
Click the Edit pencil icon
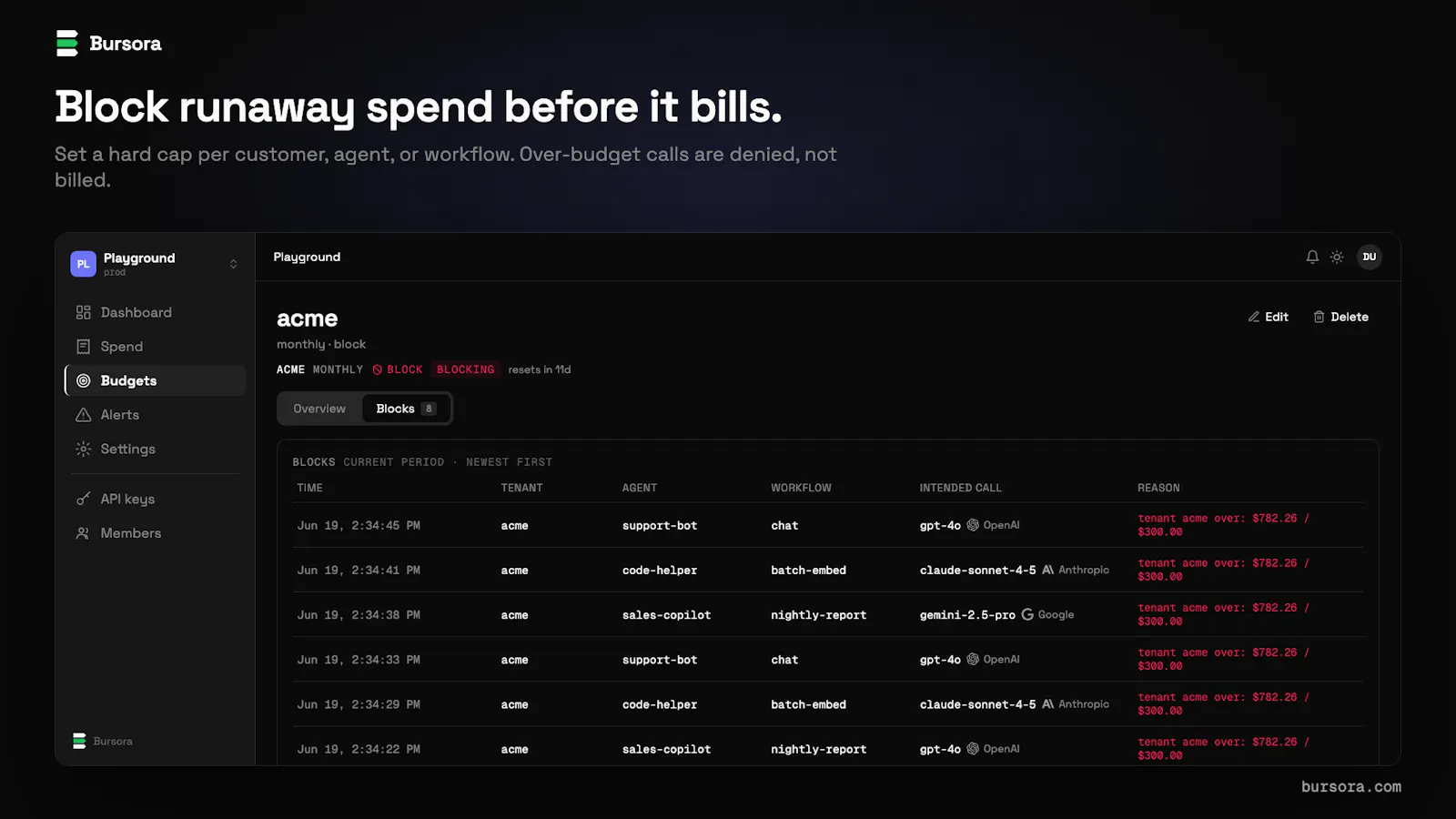click(x=1254, y=317)
